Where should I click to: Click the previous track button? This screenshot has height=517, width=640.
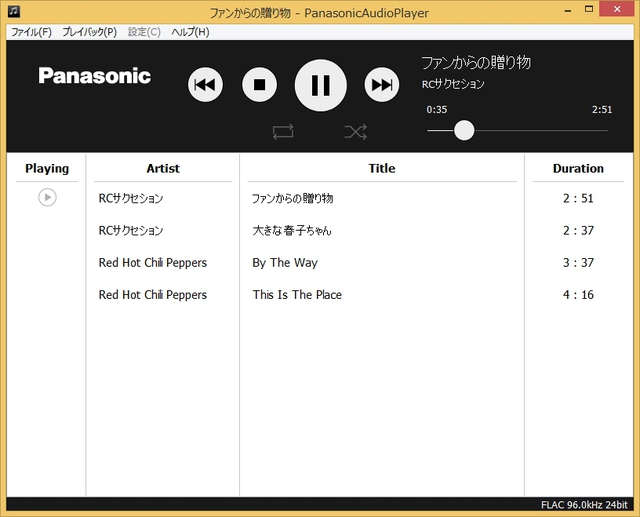coord(205,85)
